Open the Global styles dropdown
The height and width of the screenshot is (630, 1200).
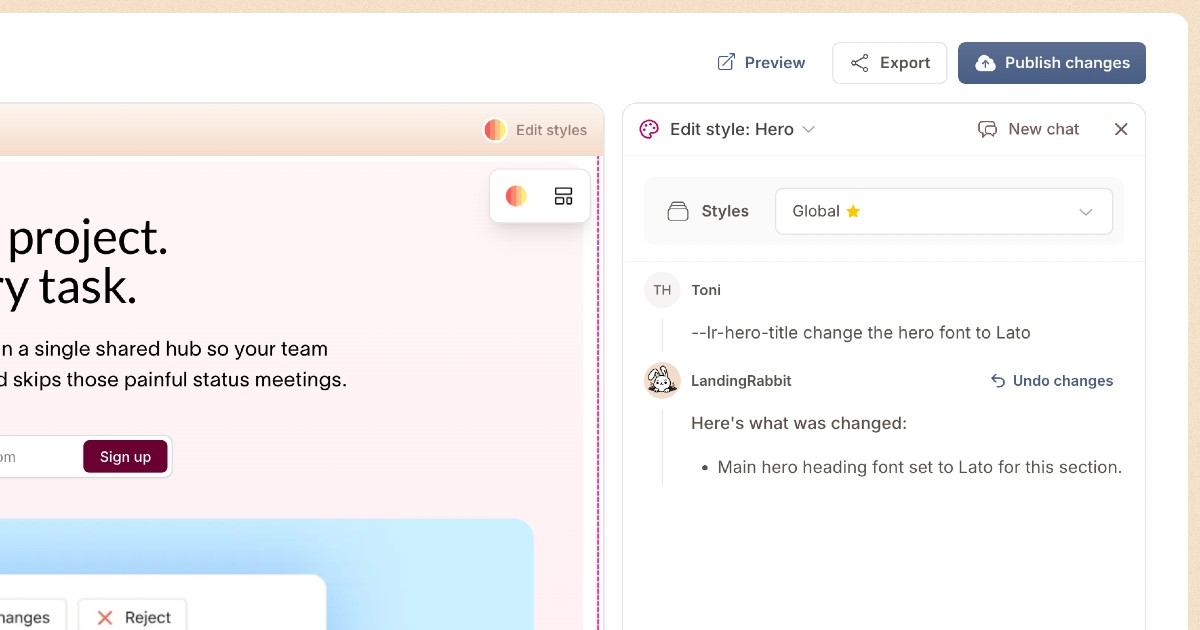(943, 211)
